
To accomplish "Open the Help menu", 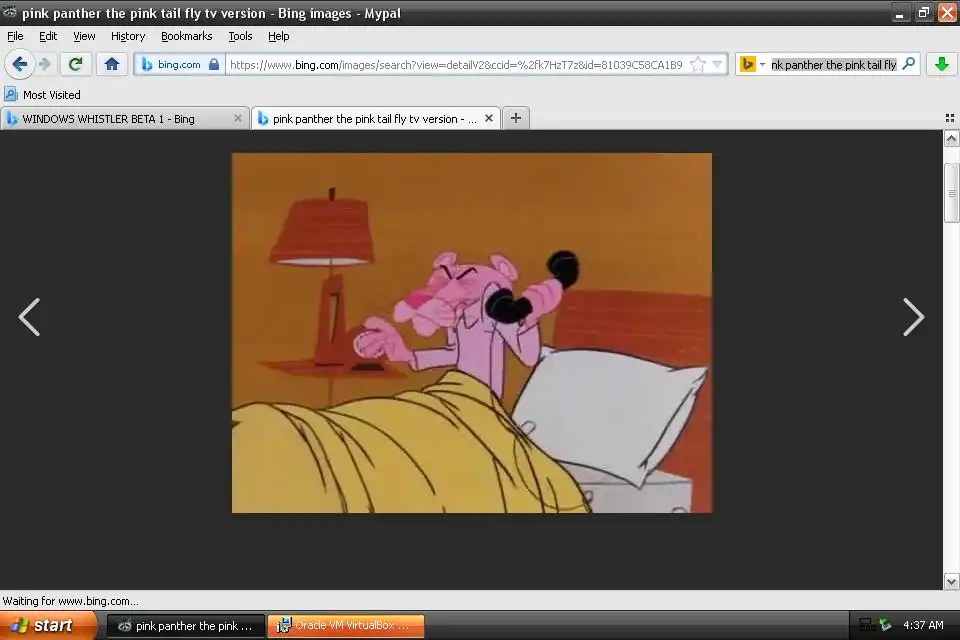I will click(279, 36).
